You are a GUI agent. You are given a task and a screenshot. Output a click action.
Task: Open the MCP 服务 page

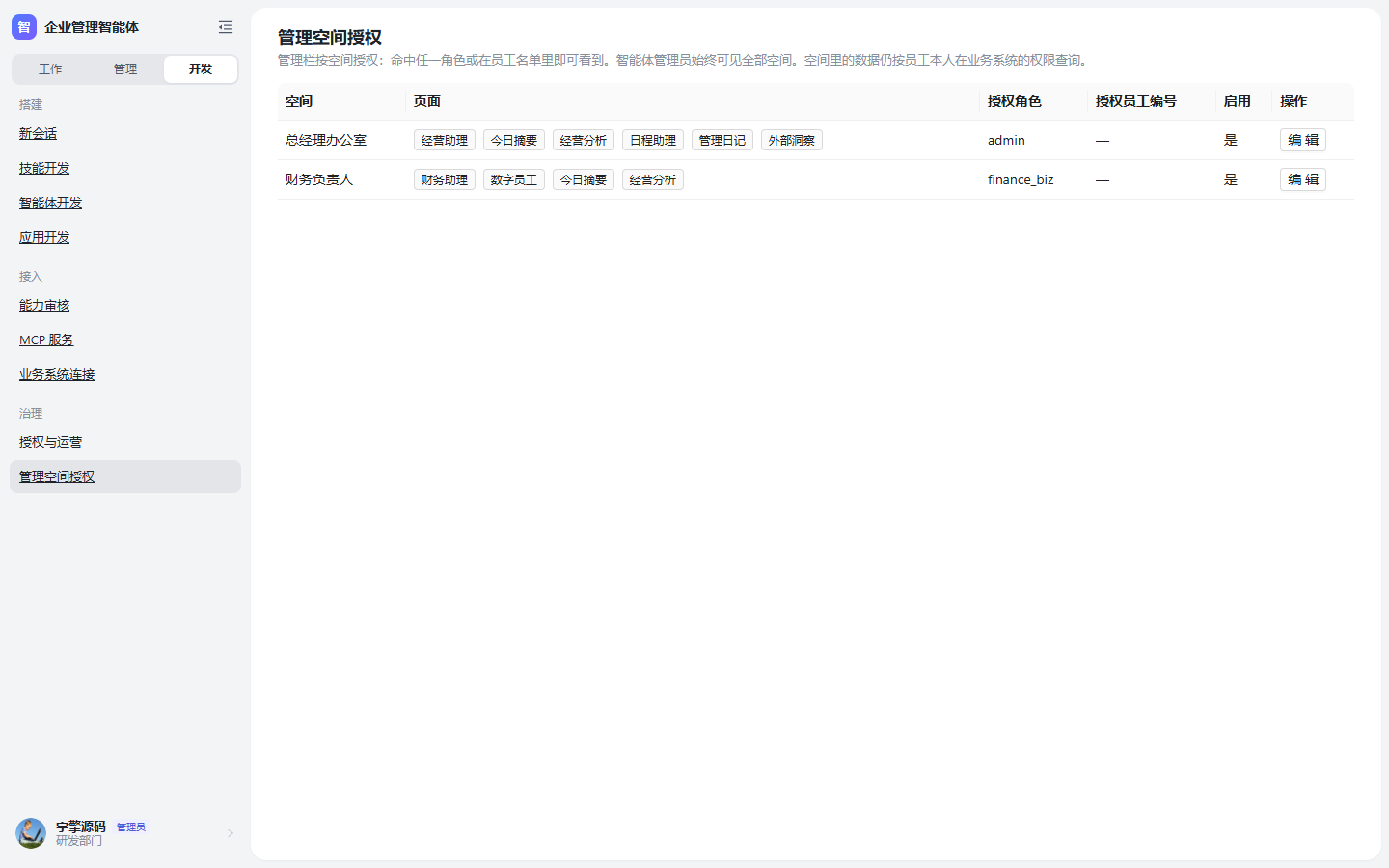46,339
